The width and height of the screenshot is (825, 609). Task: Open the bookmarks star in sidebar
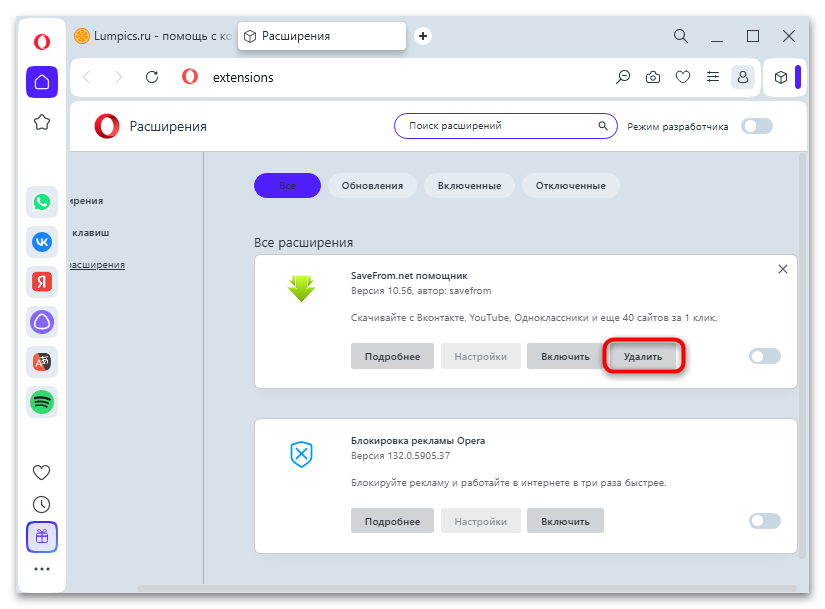[x=42, y=123]
